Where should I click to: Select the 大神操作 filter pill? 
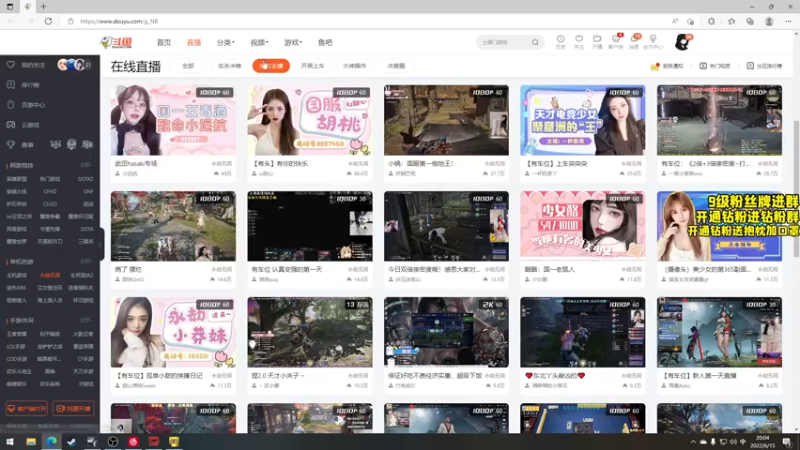coord(354,66)
